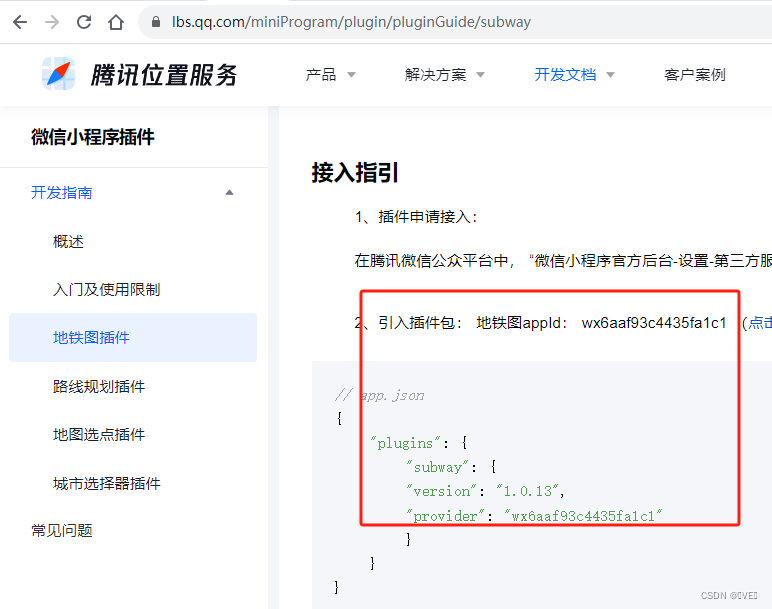Open 地图选点插件 in sidebar

[99, 435]
